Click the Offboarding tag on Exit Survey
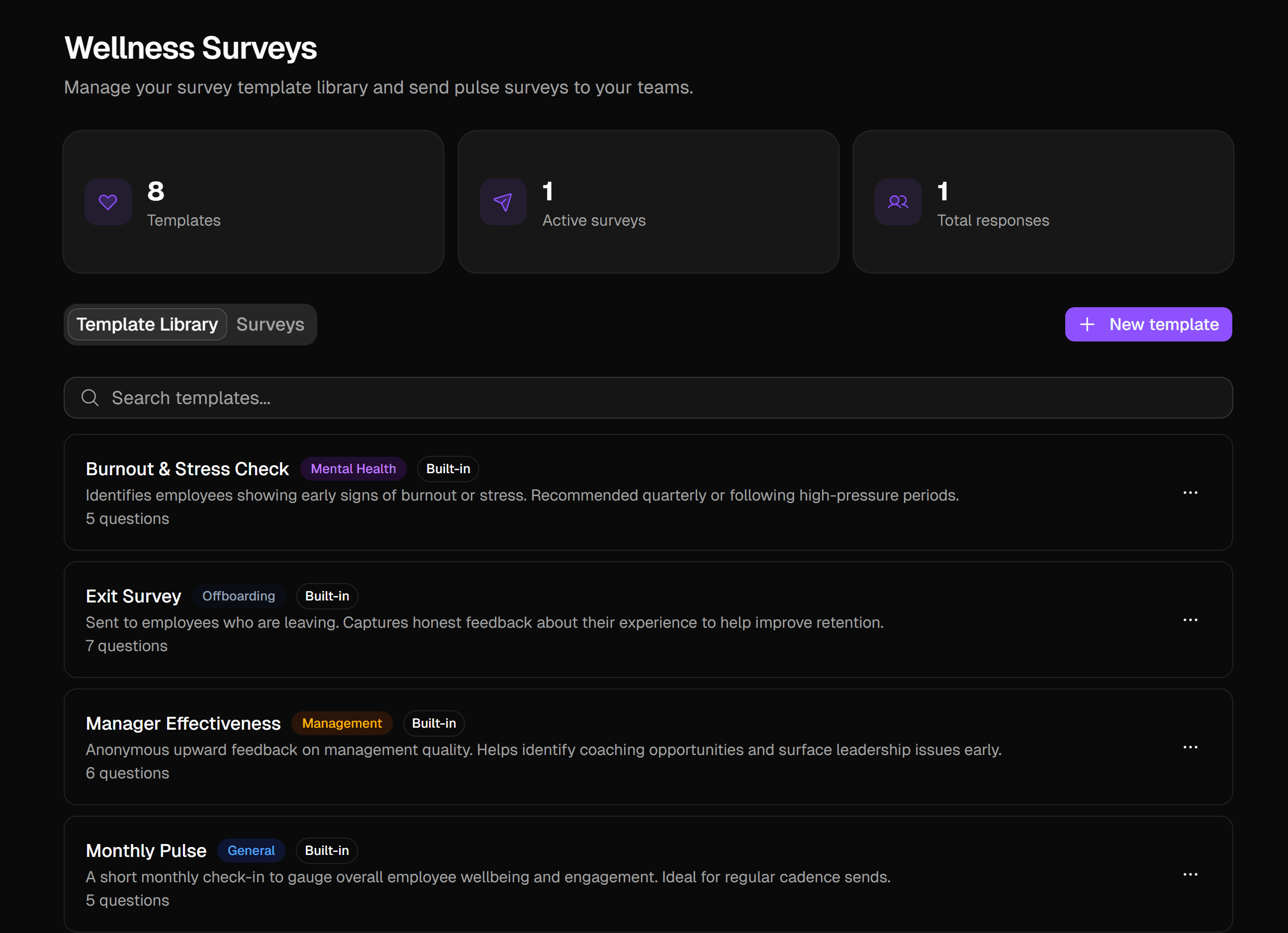 (x=239, y=596)
